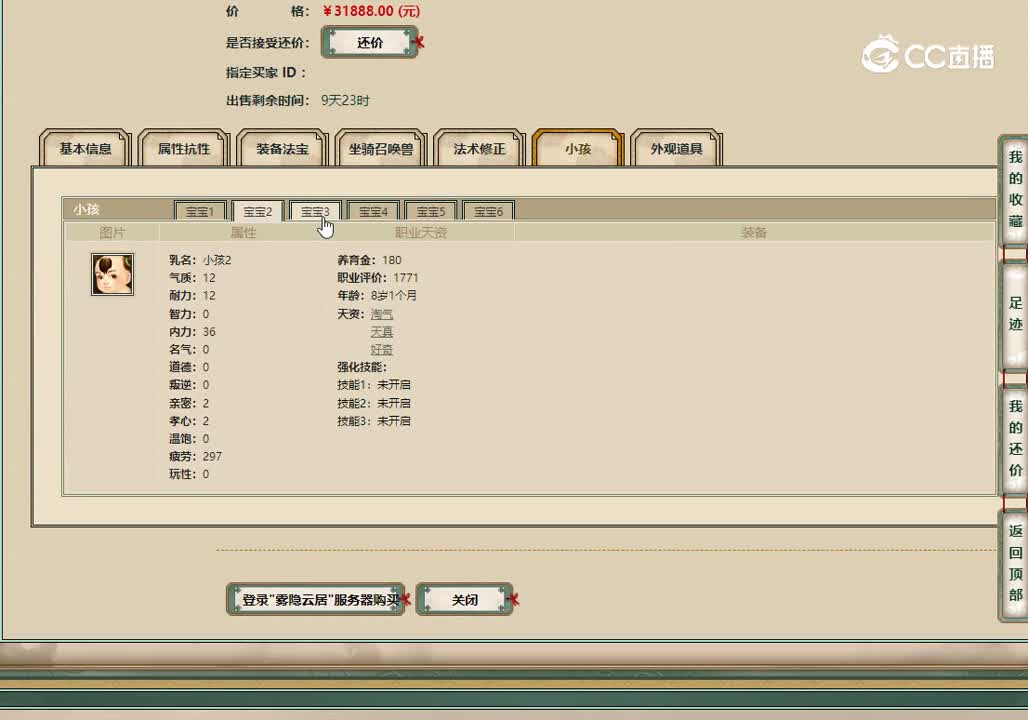
Task: Open the 好奇 talent link
Action: 381,349
